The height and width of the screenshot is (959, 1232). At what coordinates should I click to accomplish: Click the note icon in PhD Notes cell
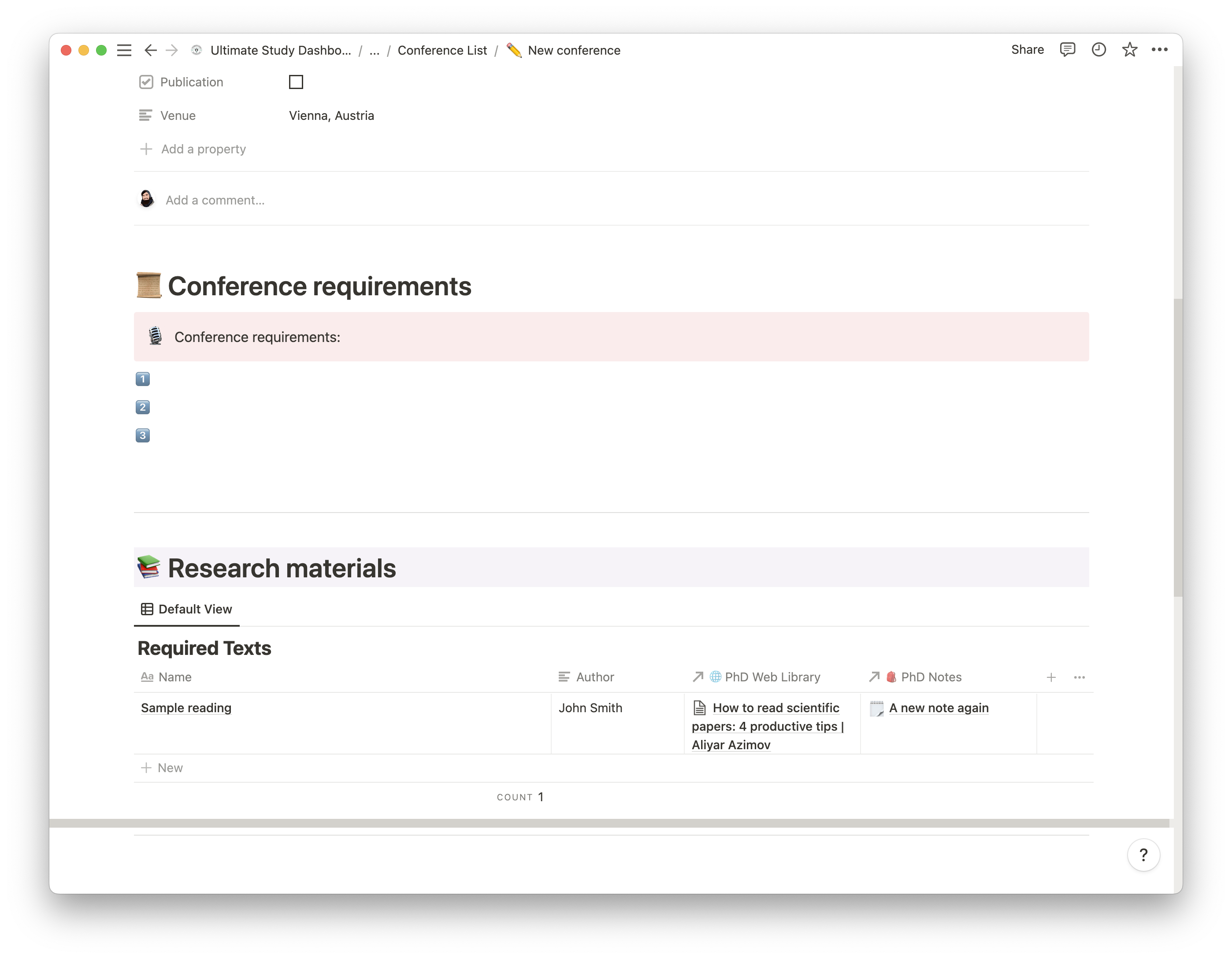point(876,708)
